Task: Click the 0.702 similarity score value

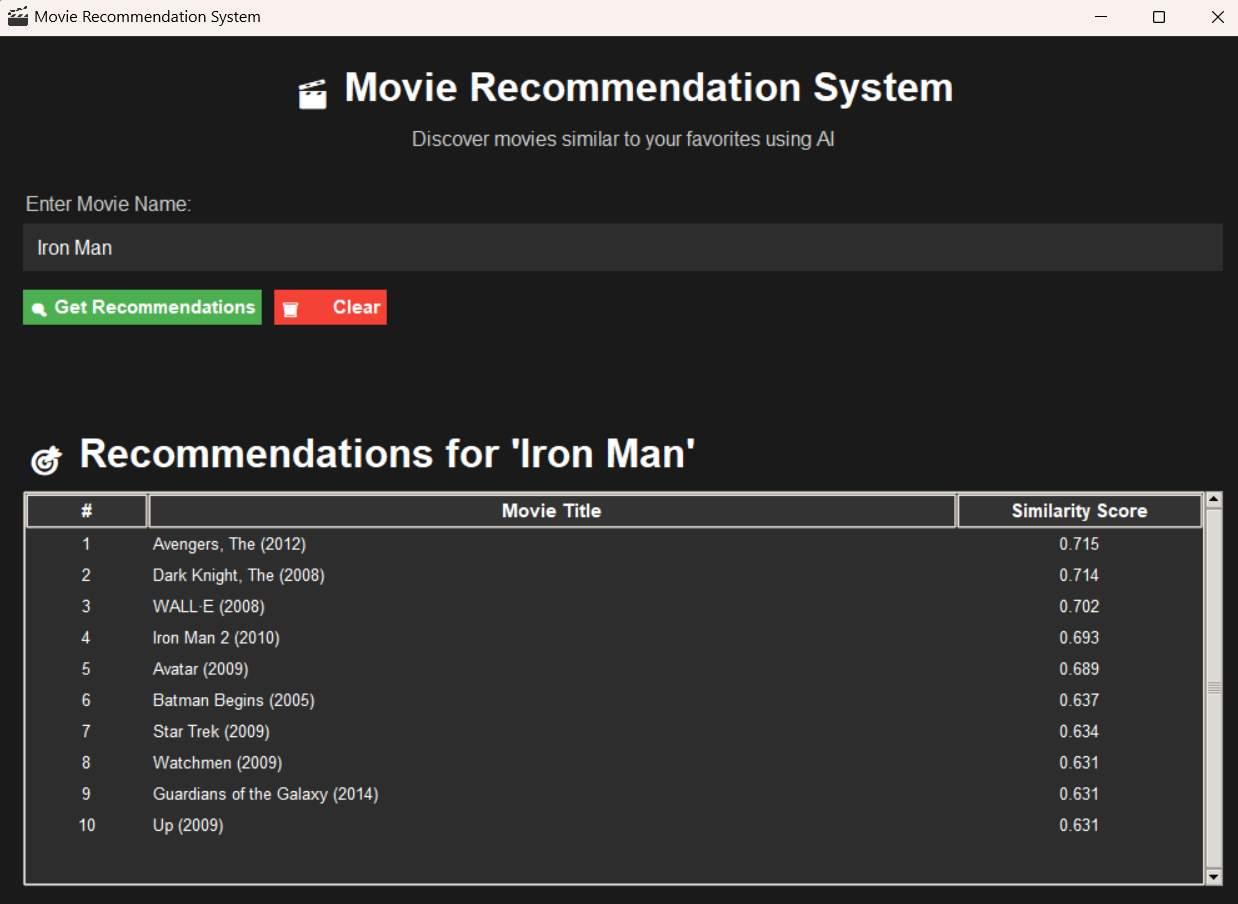Action: tap(1079, 606)
